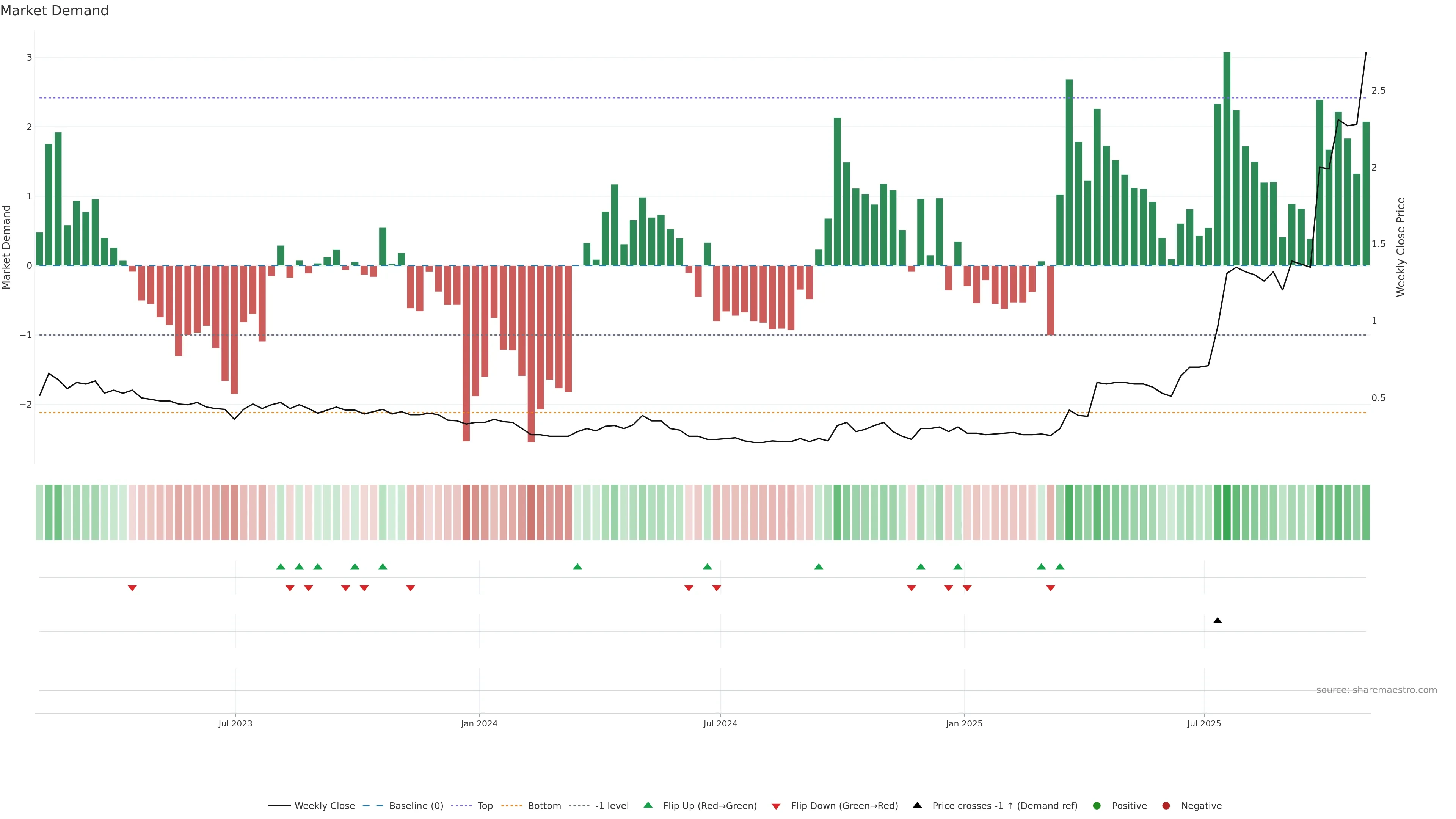Click the black Price crosses -1 legend triangle
1456x819 pixels.
coord(917,805)
